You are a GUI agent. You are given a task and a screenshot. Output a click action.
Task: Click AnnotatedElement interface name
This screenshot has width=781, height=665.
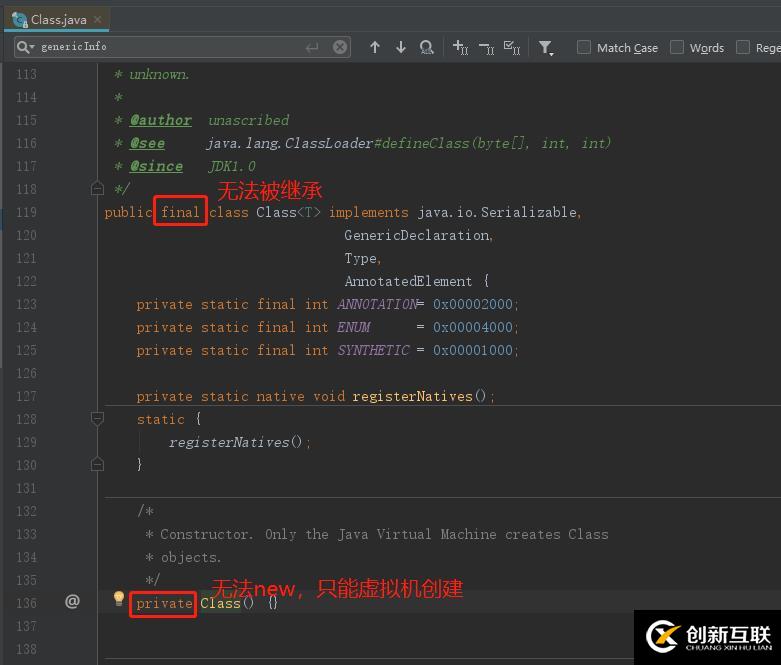[x=408, y=281]
